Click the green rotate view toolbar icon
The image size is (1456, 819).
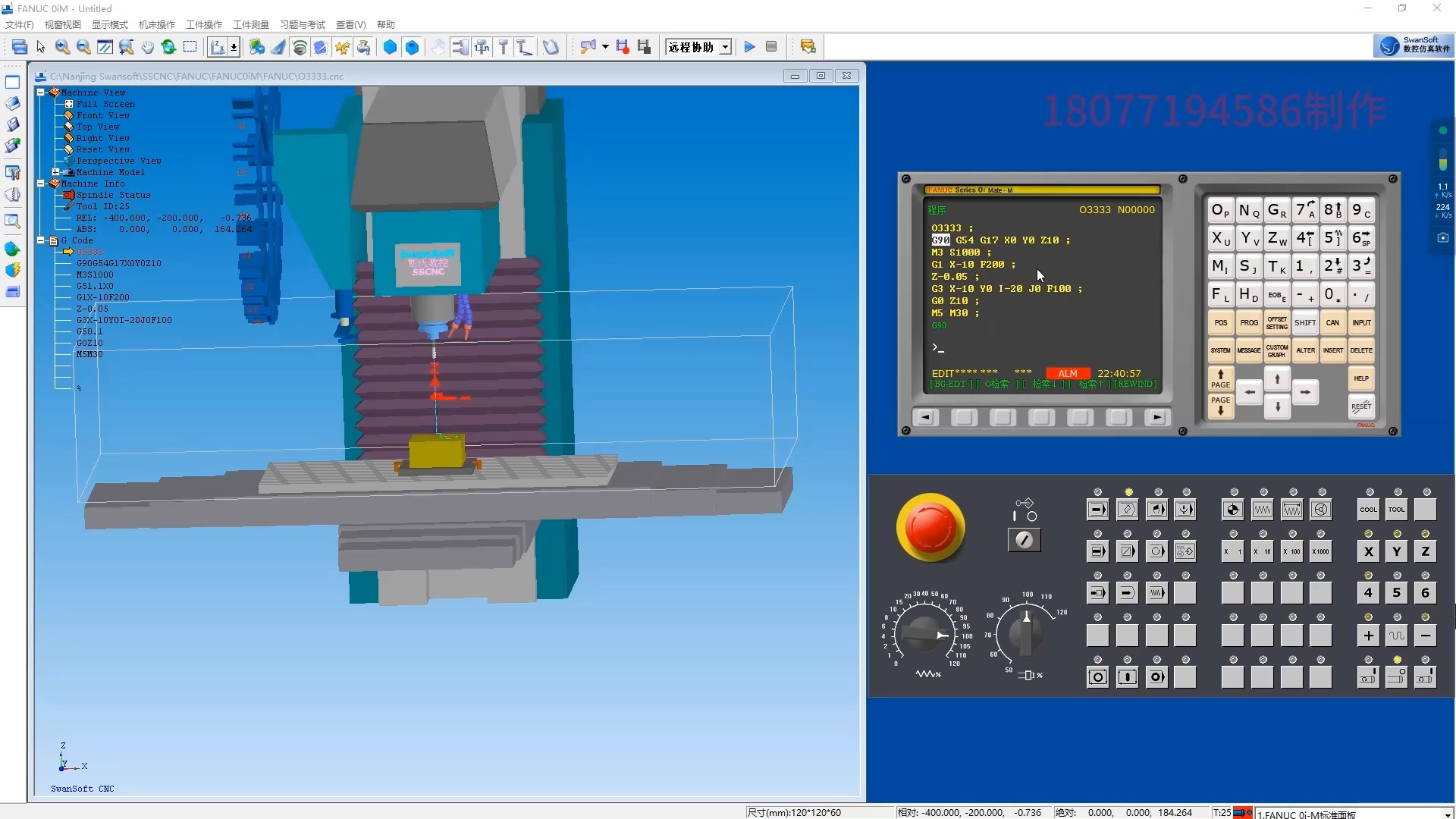pos(168,47)
